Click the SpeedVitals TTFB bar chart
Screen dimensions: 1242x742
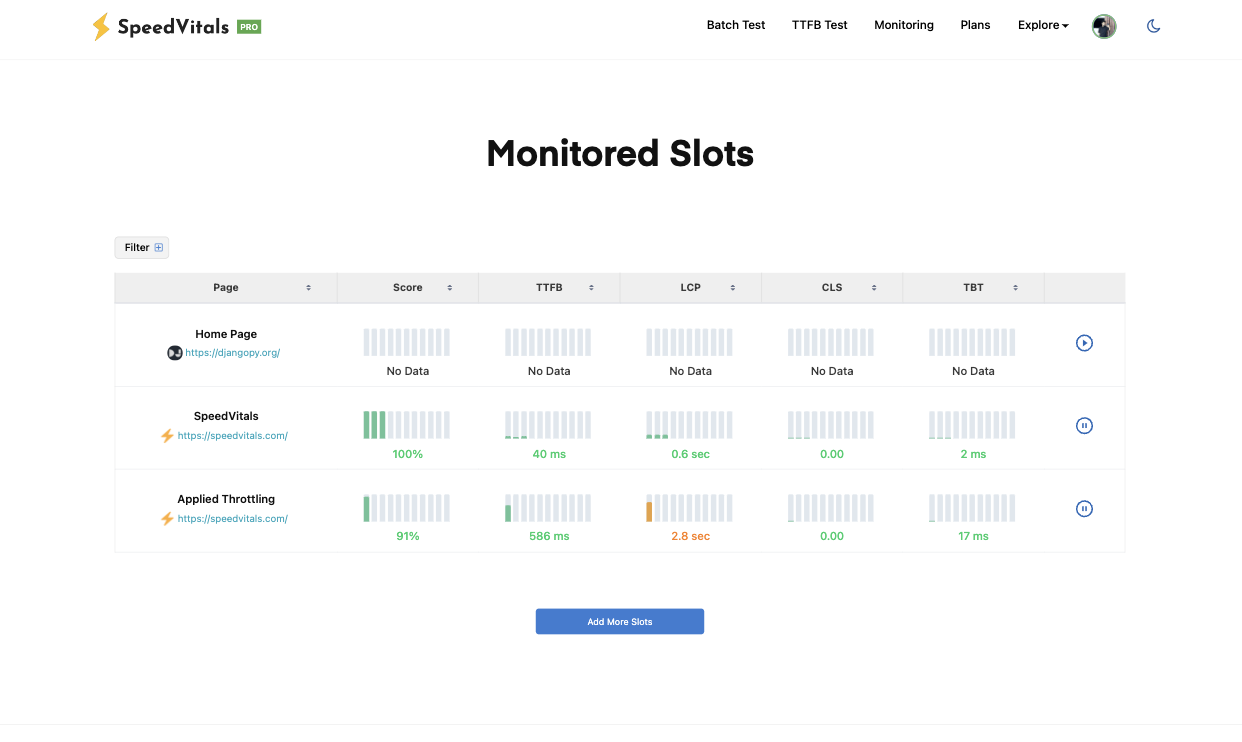tap(549, 425)
